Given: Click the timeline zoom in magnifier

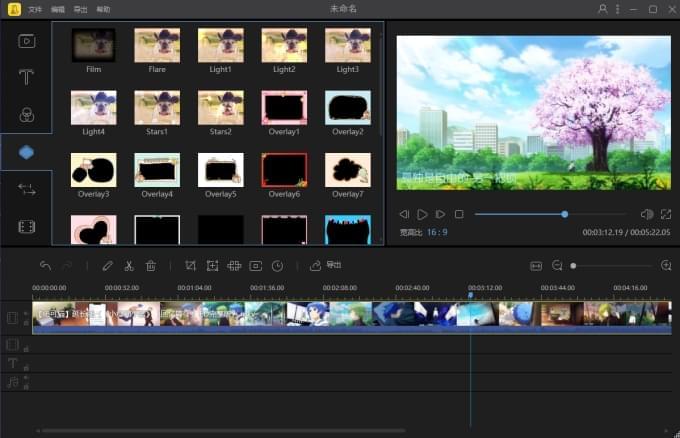Looking at the screenshot, I should point(666,265).
